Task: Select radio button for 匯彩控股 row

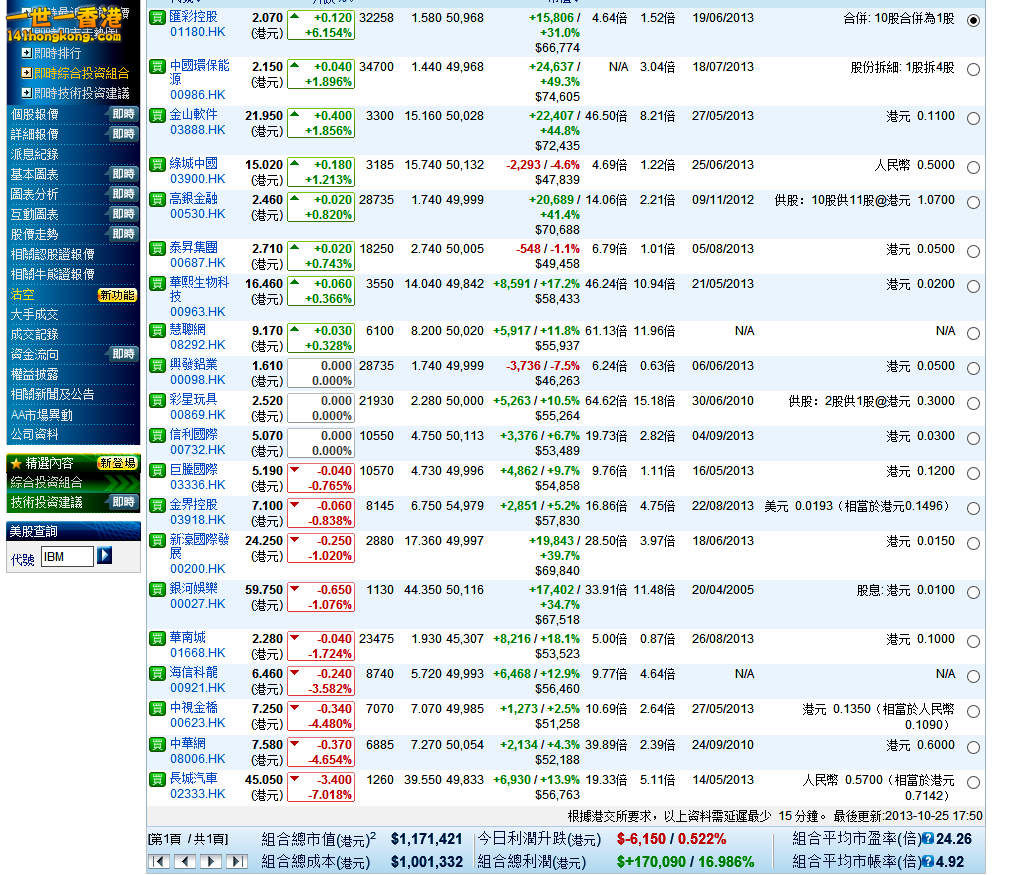Action: (x=974, y=20)
